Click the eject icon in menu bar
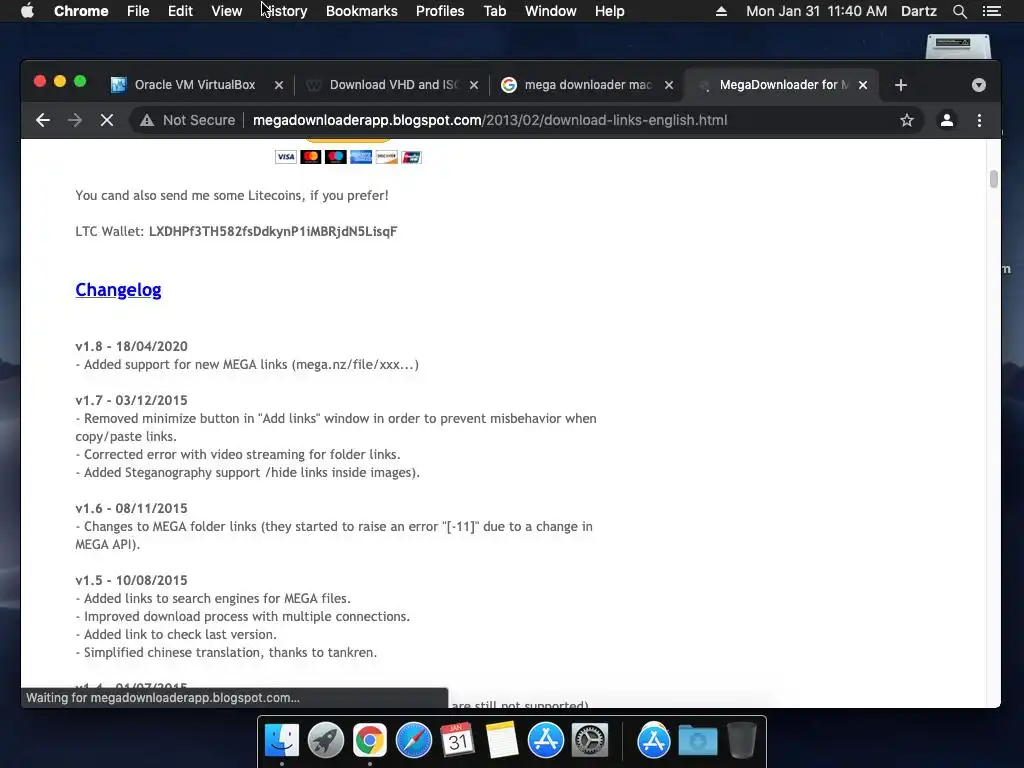This screenshot has height=768, width=1024. coord(721,11)
